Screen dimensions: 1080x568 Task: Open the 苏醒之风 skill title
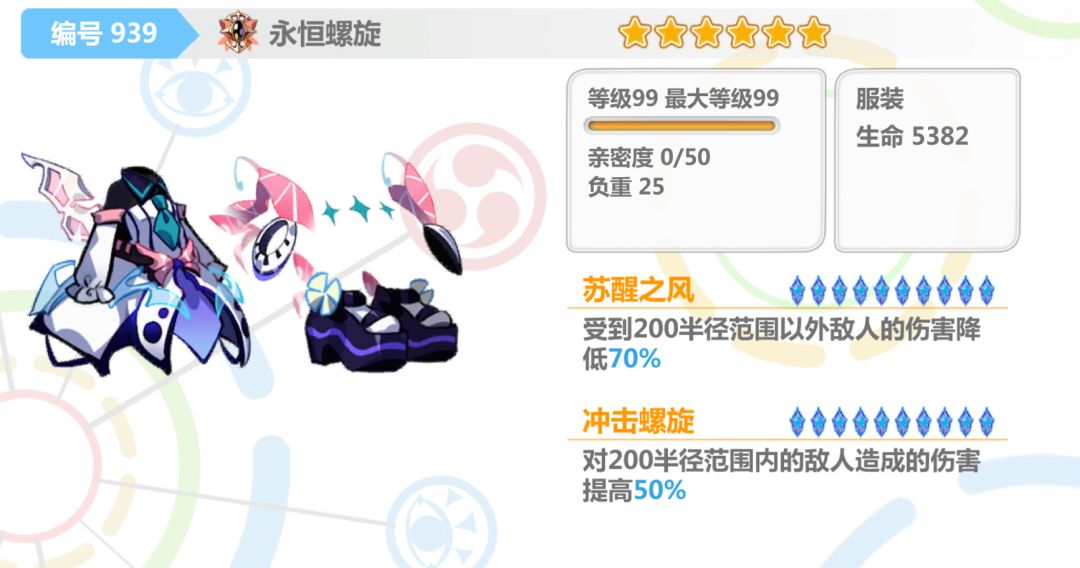tap(638, 290)
